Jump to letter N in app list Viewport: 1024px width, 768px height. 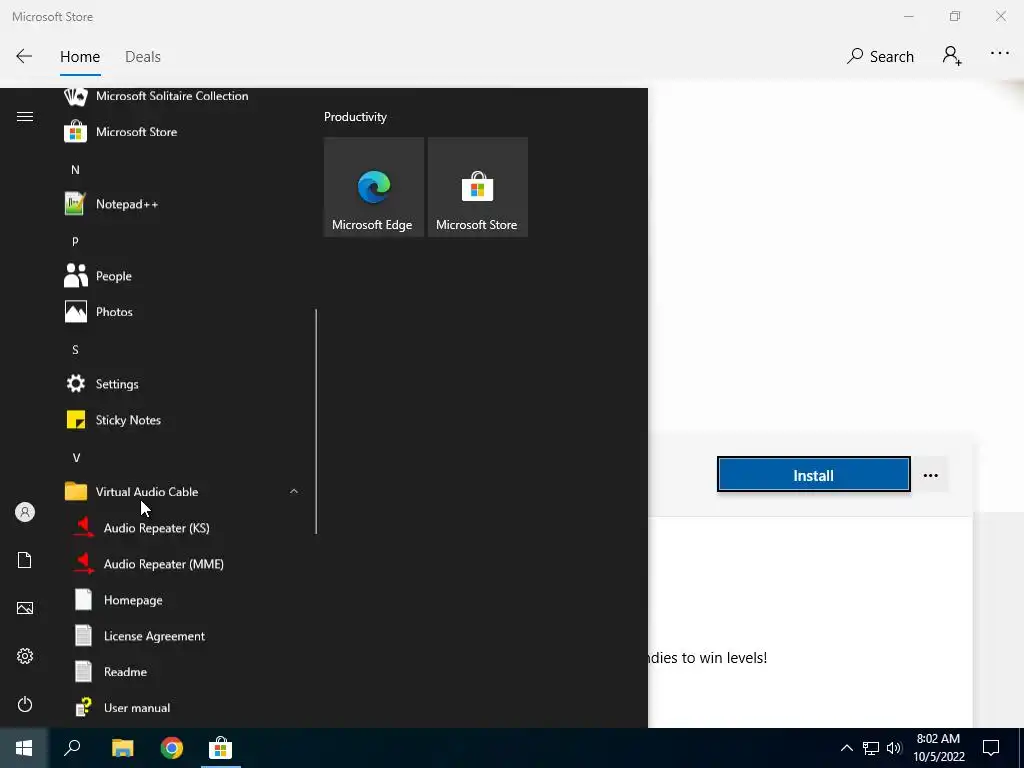click(x=75, y=170)
